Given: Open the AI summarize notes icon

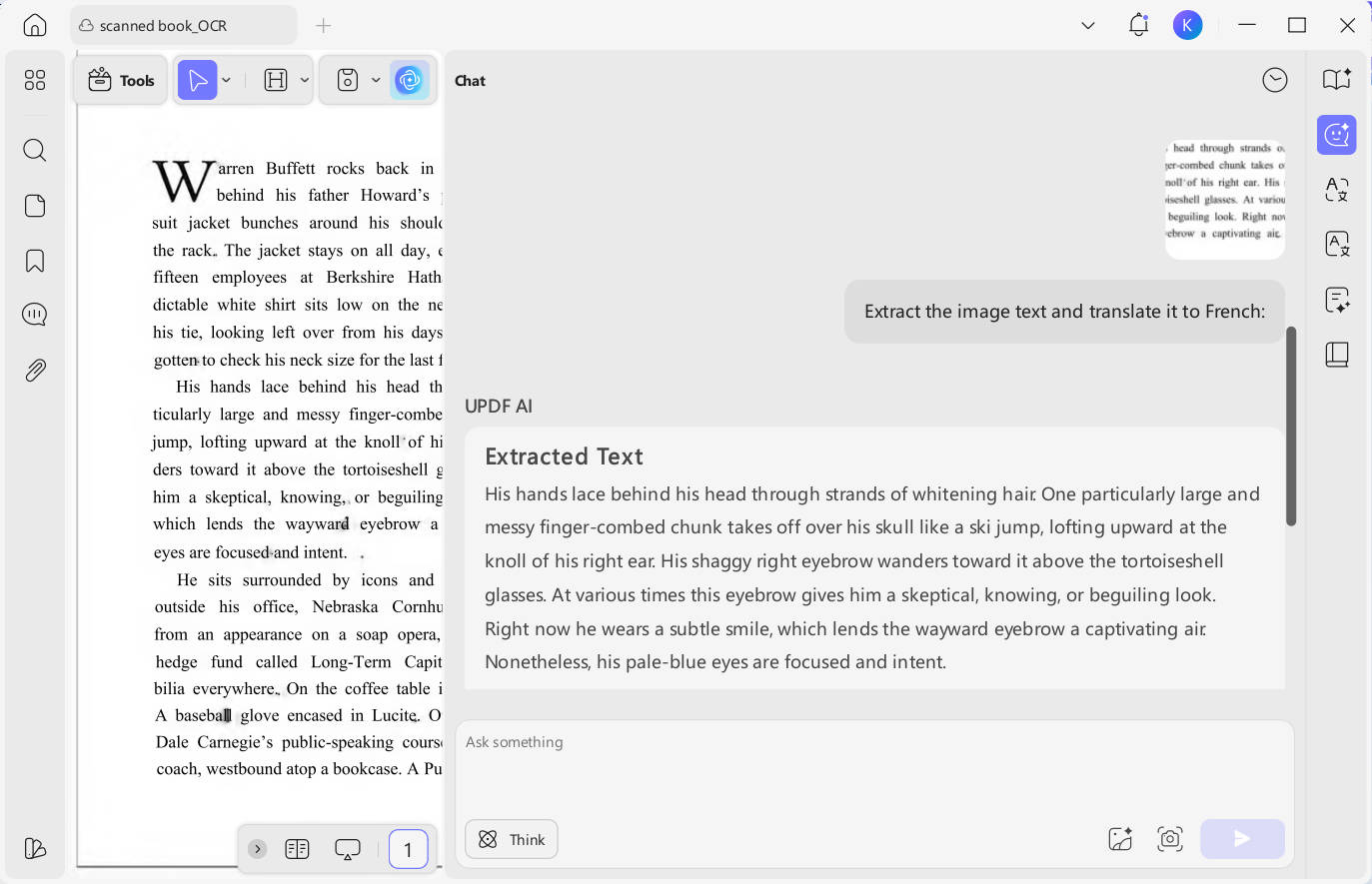Looking at the screenshot, I should (1337, 300).
